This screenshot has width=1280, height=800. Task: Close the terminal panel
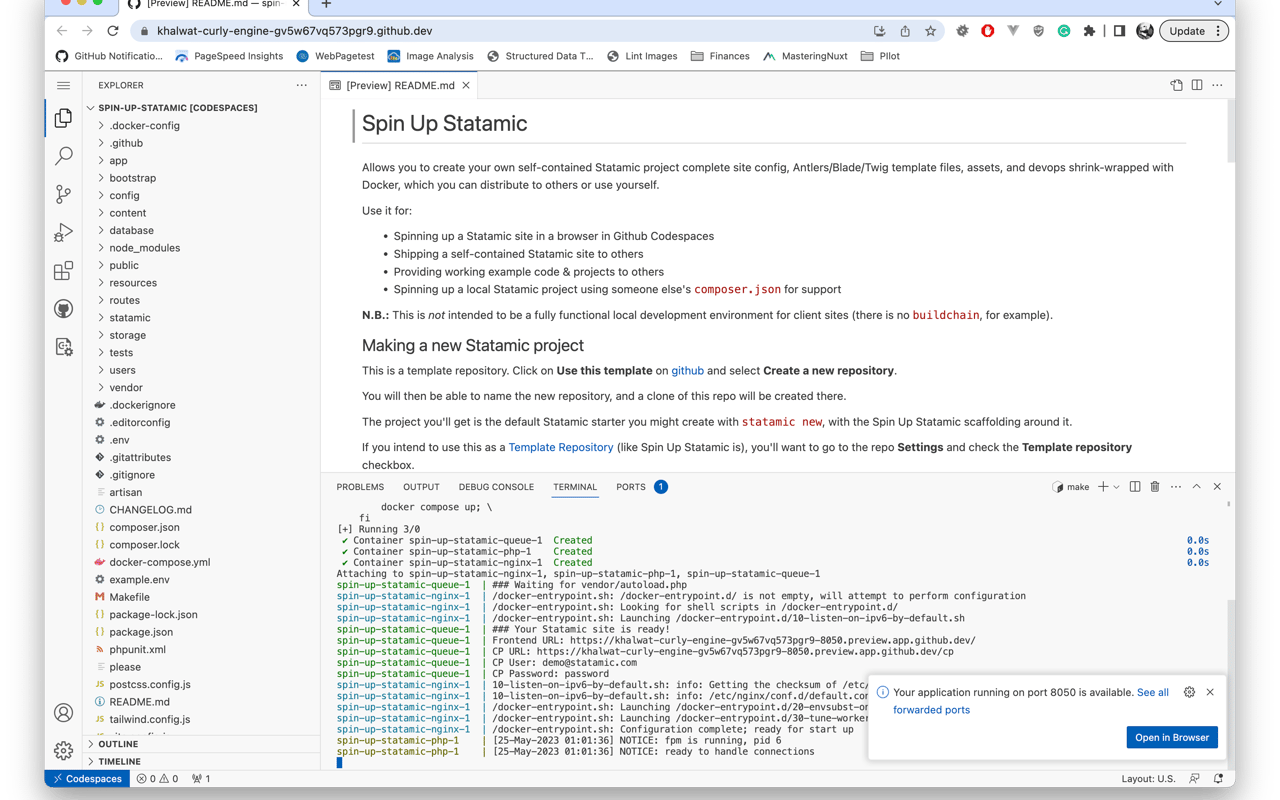pos(1217,487)
